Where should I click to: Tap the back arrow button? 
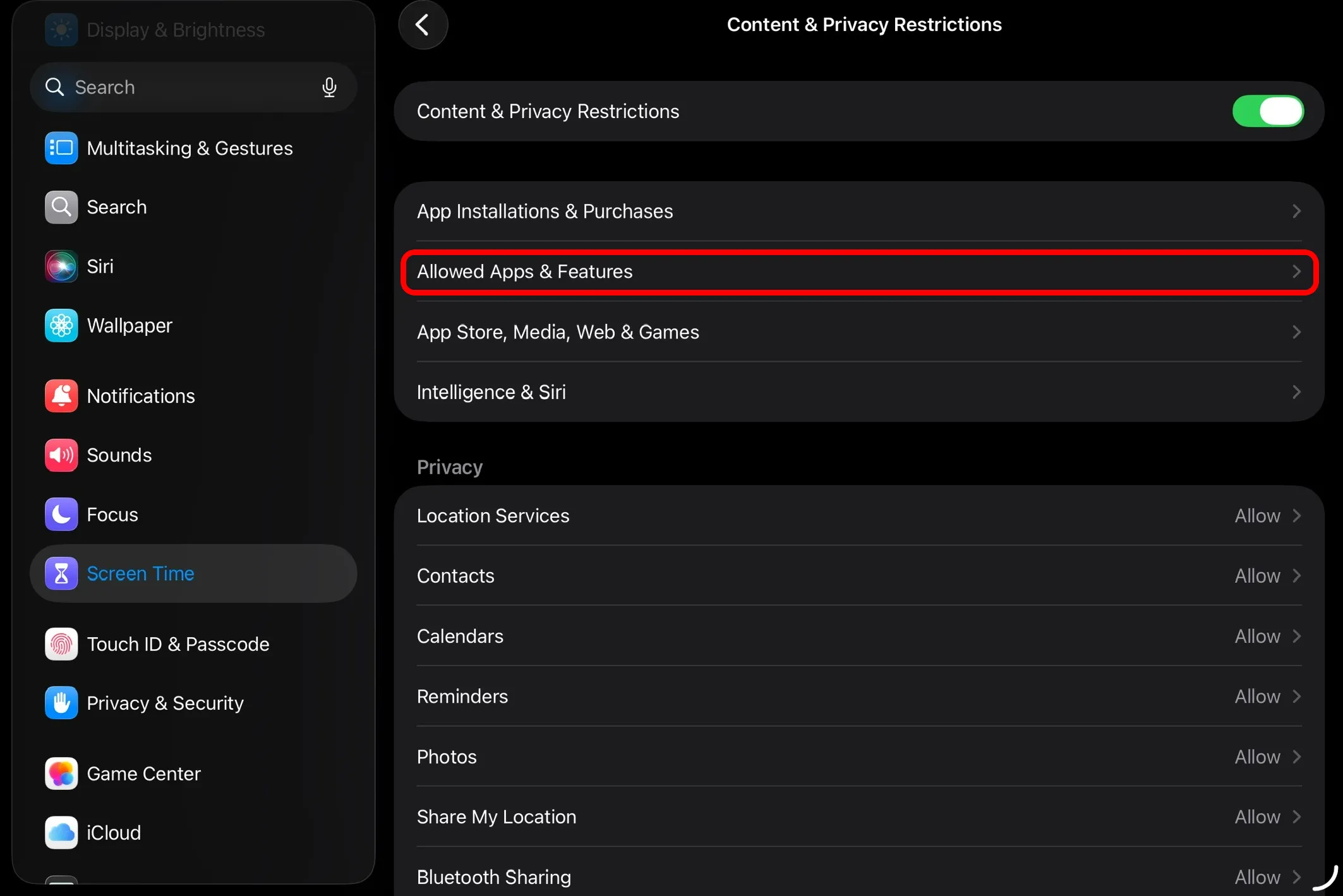(x=423, y=25)
